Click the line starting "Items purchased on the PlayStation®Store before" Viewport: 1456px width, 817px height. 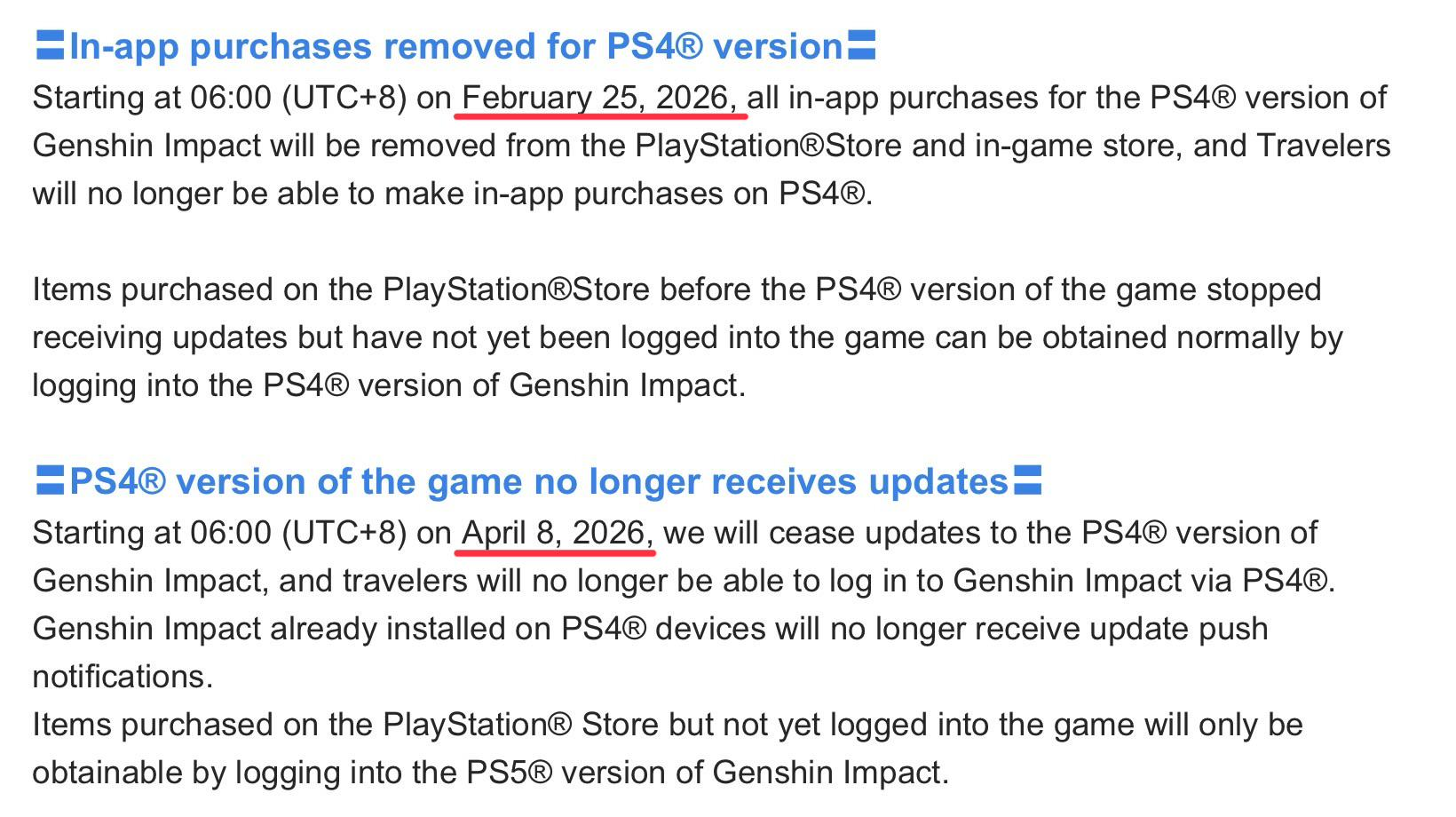point(677,290)
